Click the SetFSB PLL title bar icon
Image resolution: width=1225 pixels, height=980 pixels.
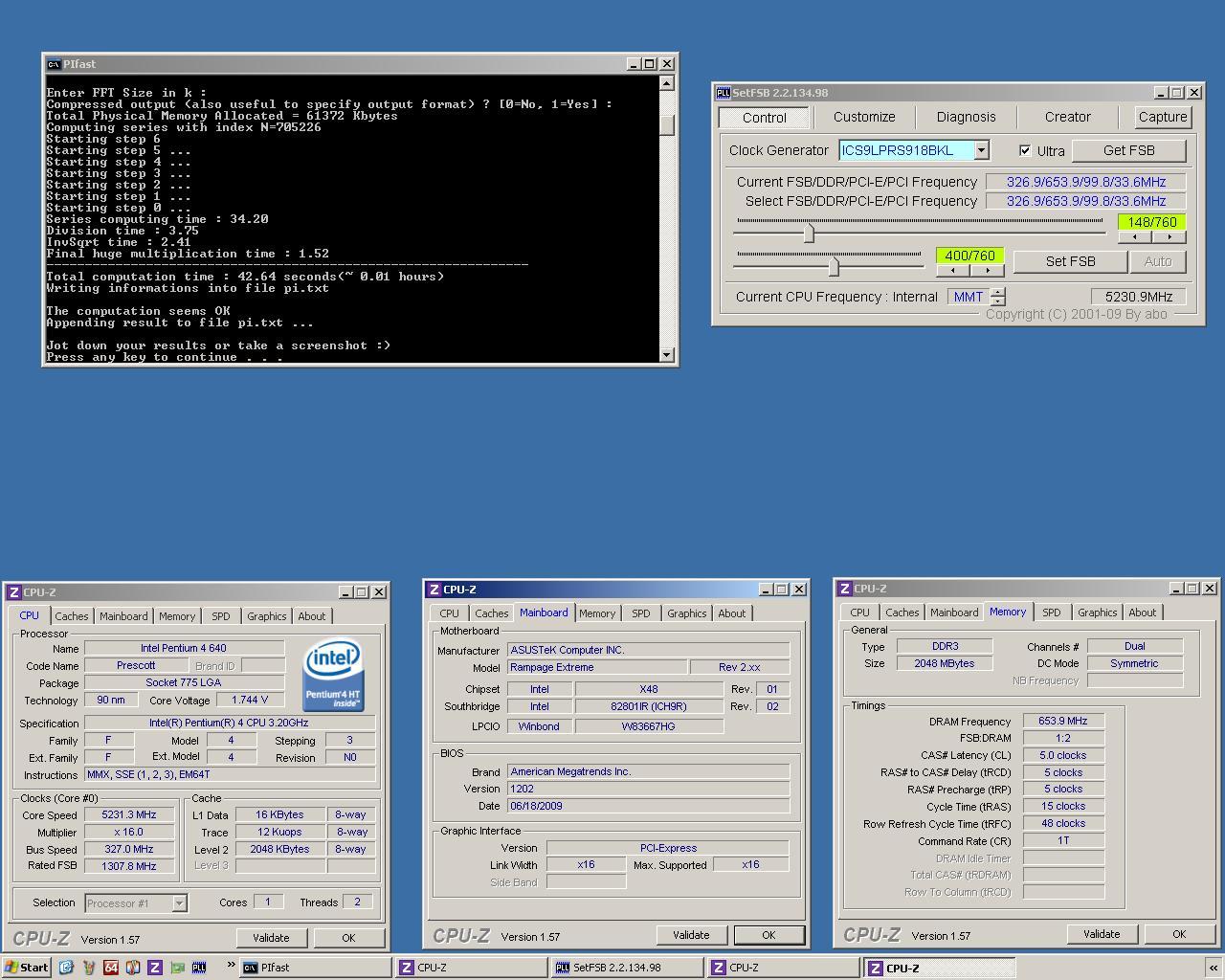click(724, 93)
